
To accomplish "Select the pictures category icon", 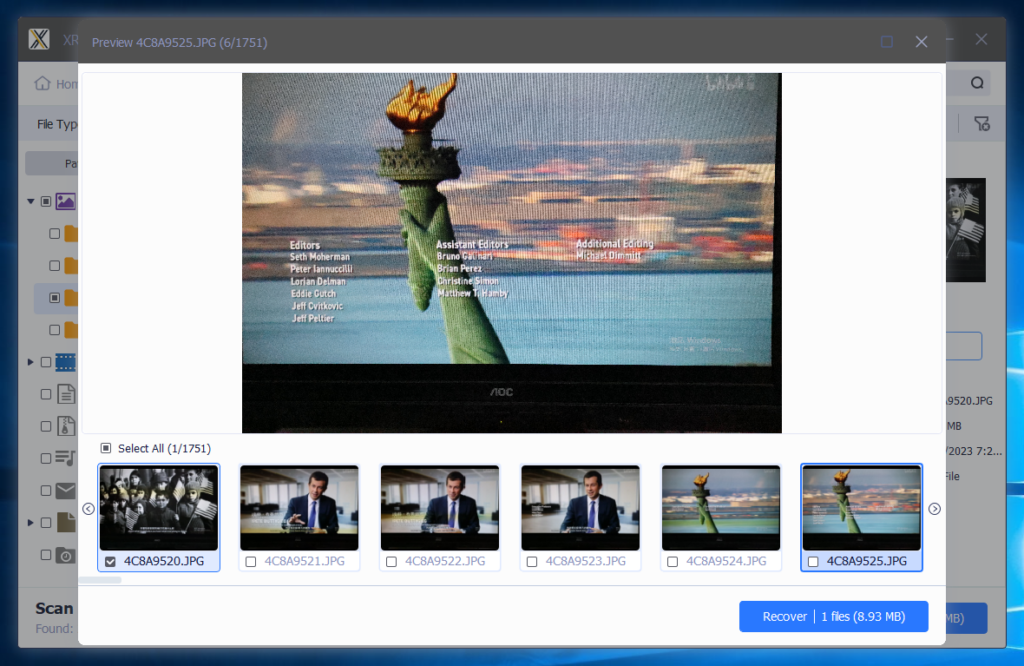I will (x=66, y=201).
